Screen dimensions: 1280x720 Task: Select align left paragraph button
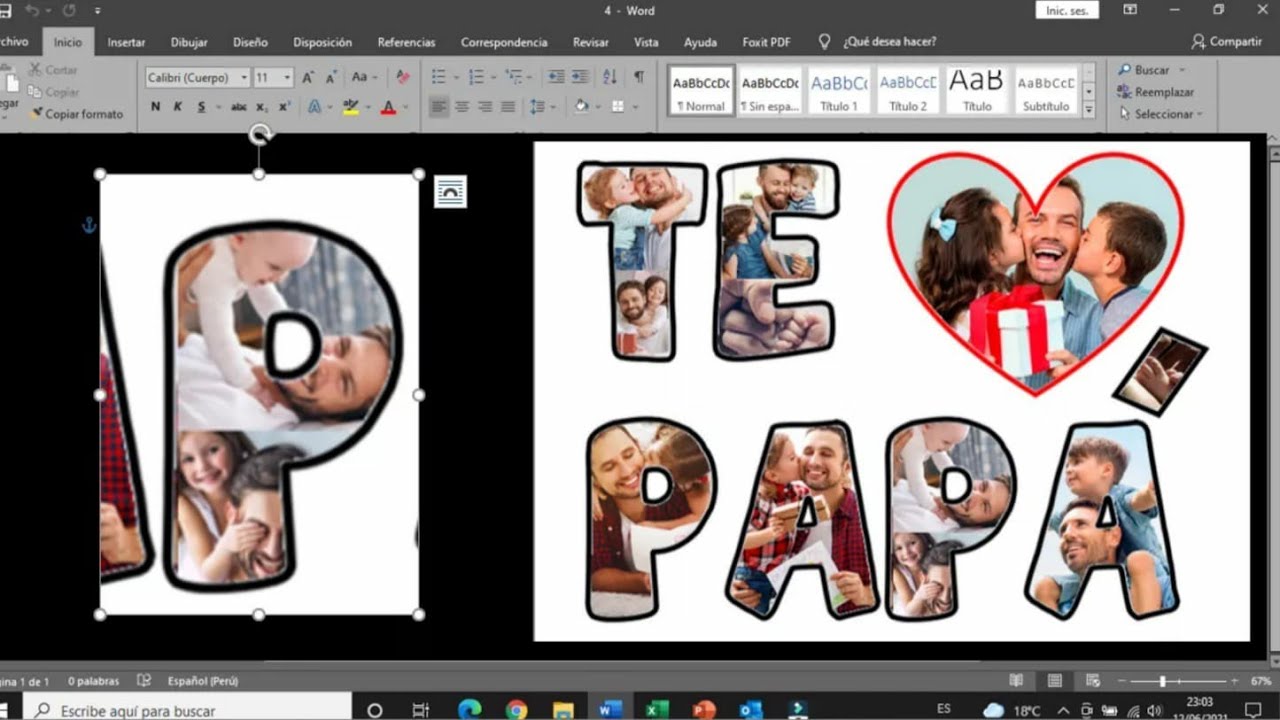click(439, 107)
